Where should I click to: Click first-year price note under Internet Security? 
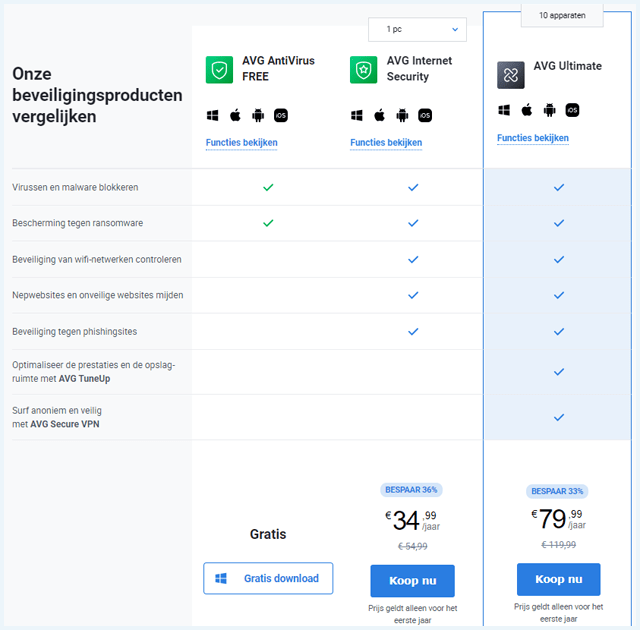click(x=413, y=614)
